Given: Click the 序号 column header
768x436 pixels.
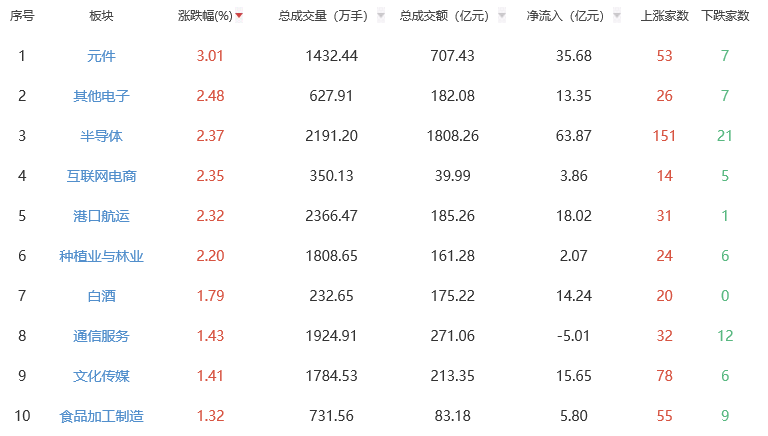Looking at the screenshot, I should click(x=22, y=16).
